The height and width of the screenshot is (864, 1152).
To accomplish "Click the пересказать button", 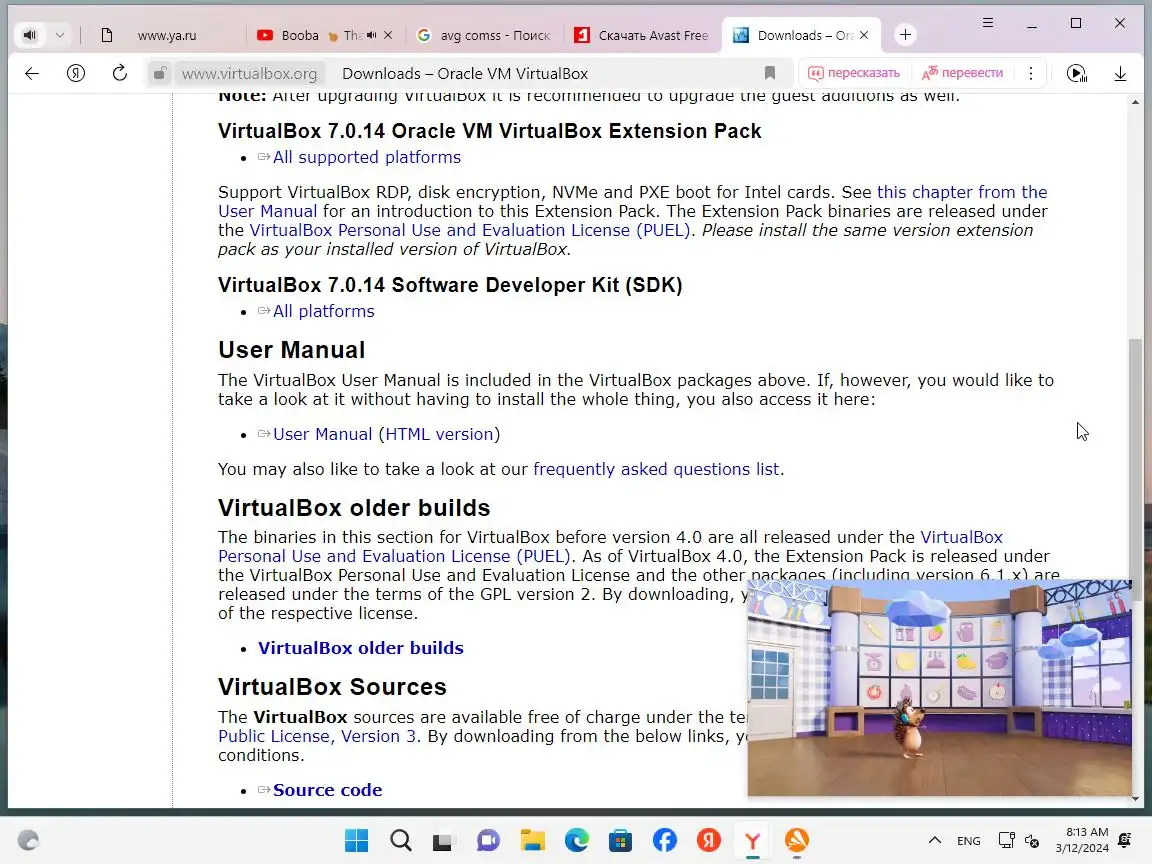I will click(854, 73).
